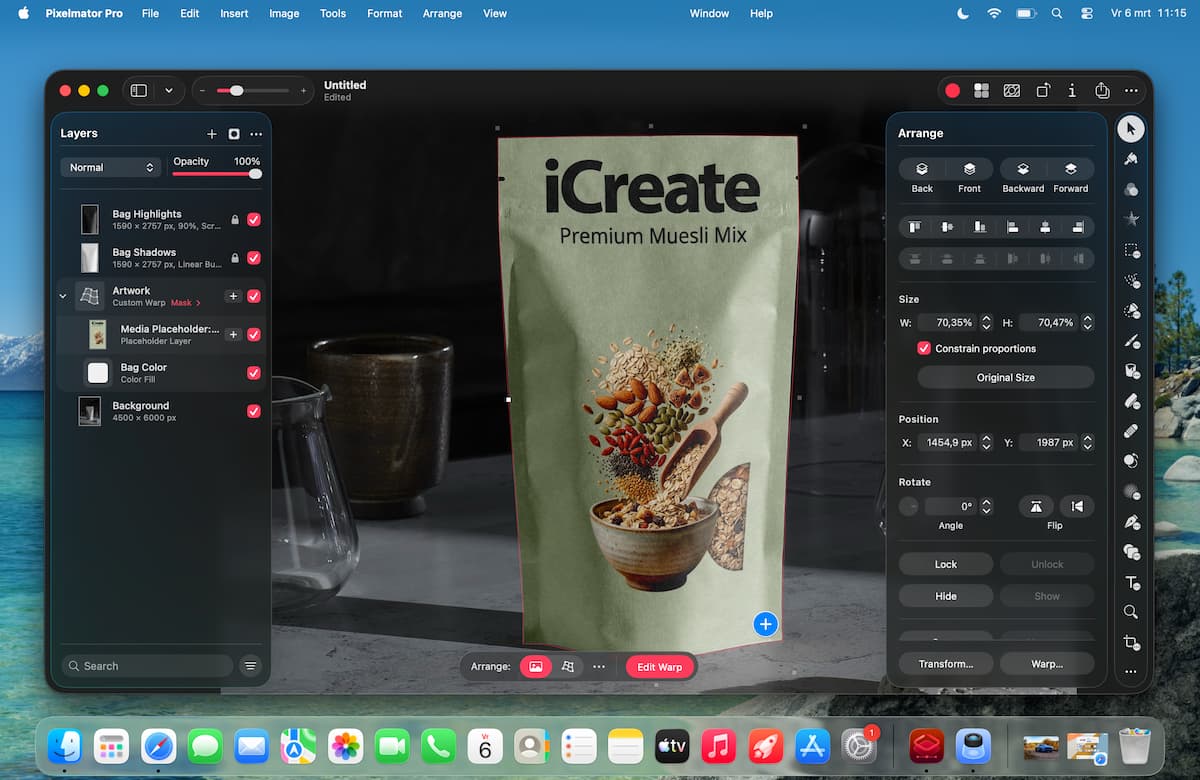Select the Crop tool
This screenshot has height=780, width=1200.
point(1131,642)
